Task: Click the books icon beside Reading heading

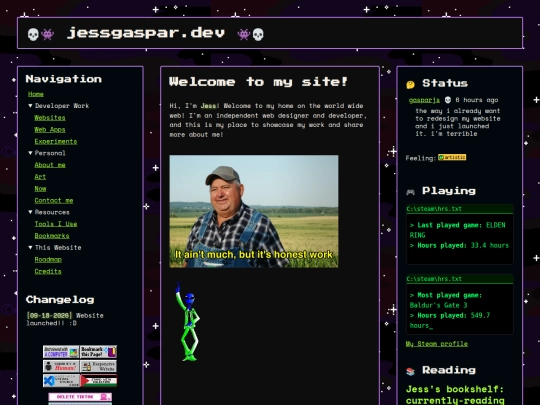Action: (x=411, y=371)
